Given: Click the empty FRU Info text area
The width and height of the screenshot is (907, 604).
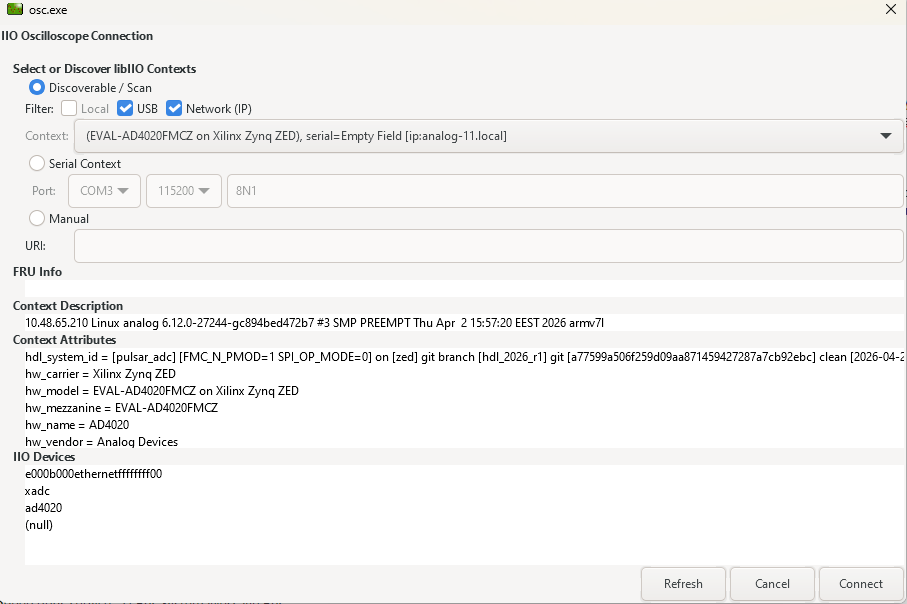Looking at the screenshot, I should 464,288.
